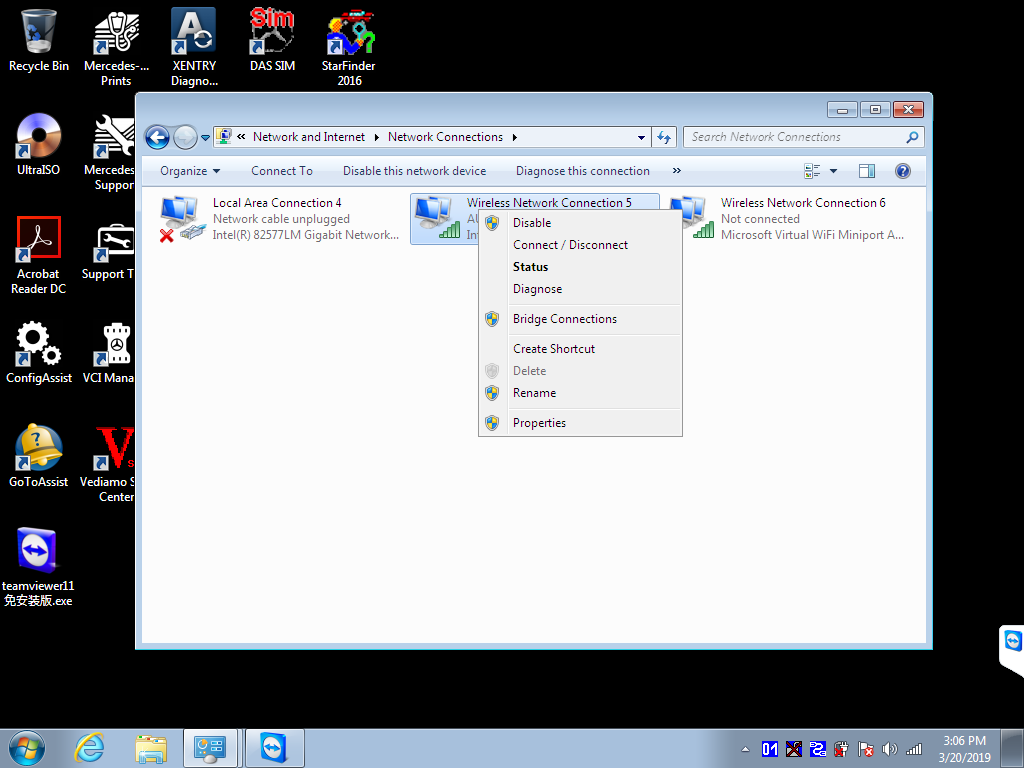Open Vediamo Start Center shortcut
The width and height of the screenshot is (1024, 768).
[108, 464]
